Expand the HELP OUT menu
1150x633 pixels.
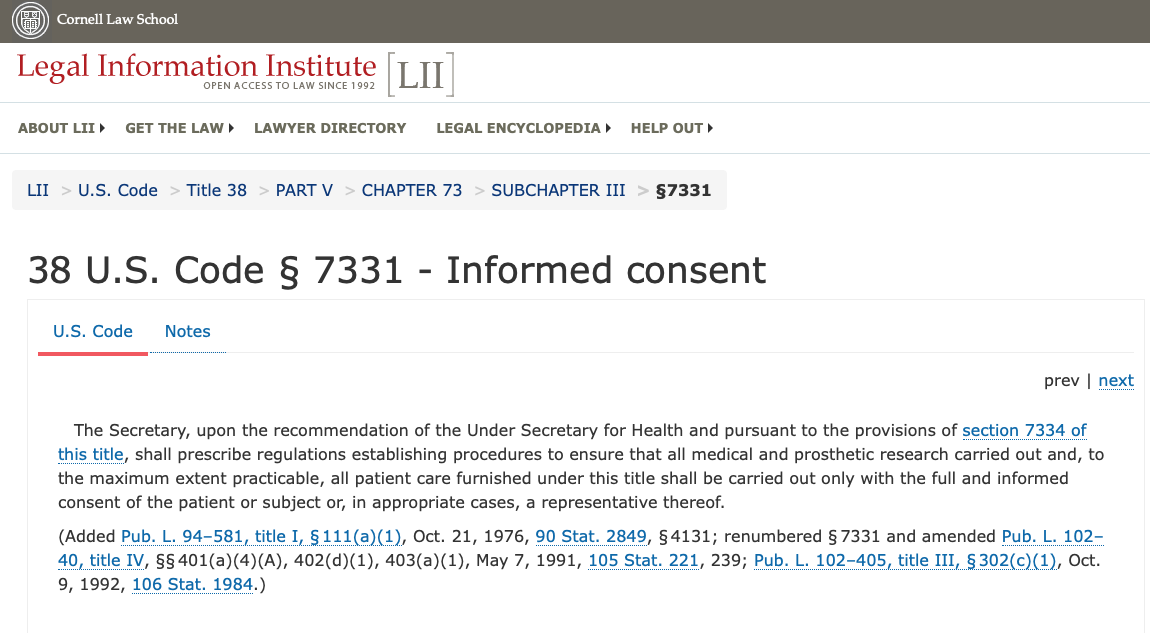click(x=672, y=128)
